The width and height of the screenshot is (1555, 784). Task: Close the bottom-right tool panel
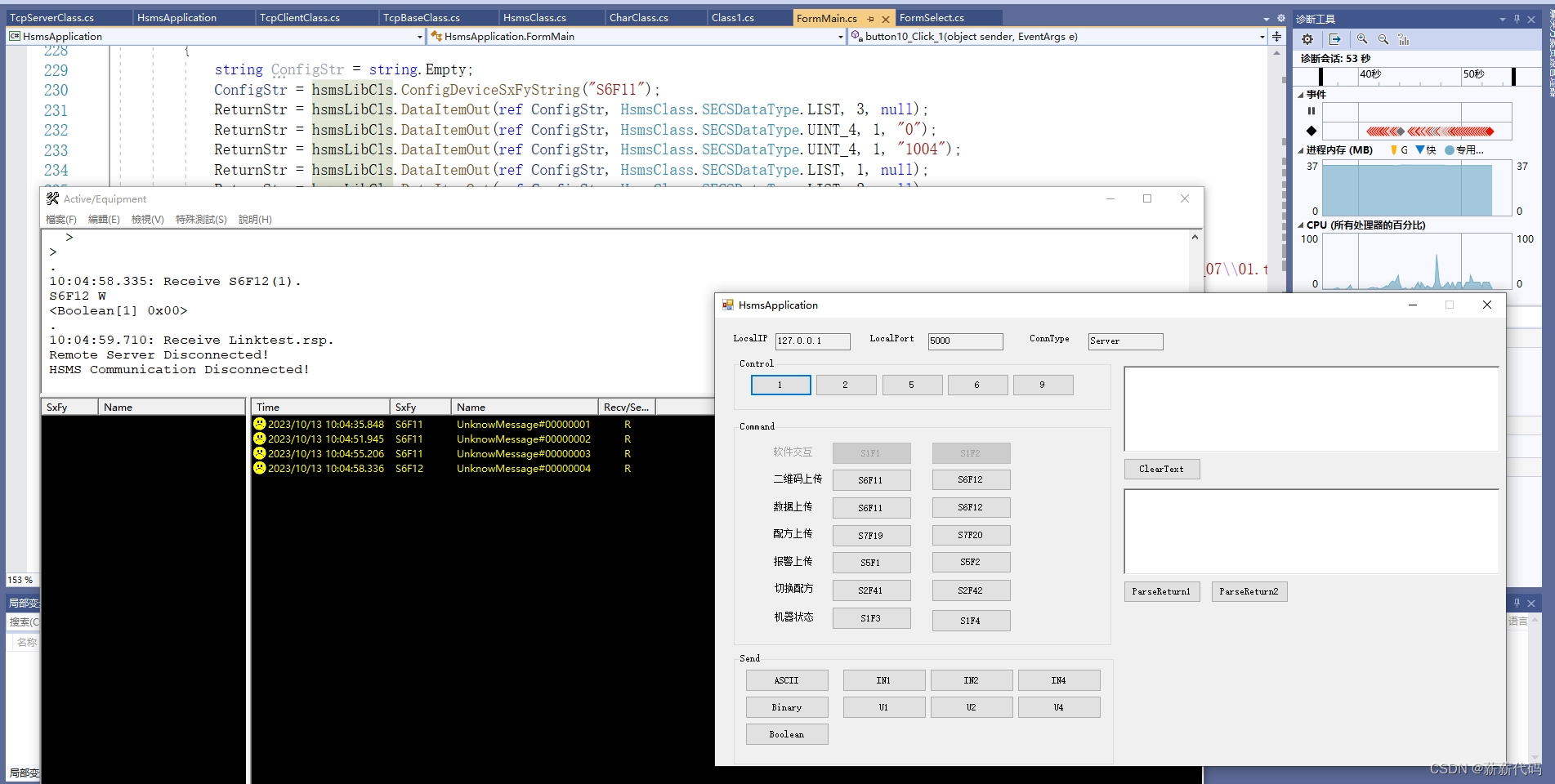(x=1531, y=603)
